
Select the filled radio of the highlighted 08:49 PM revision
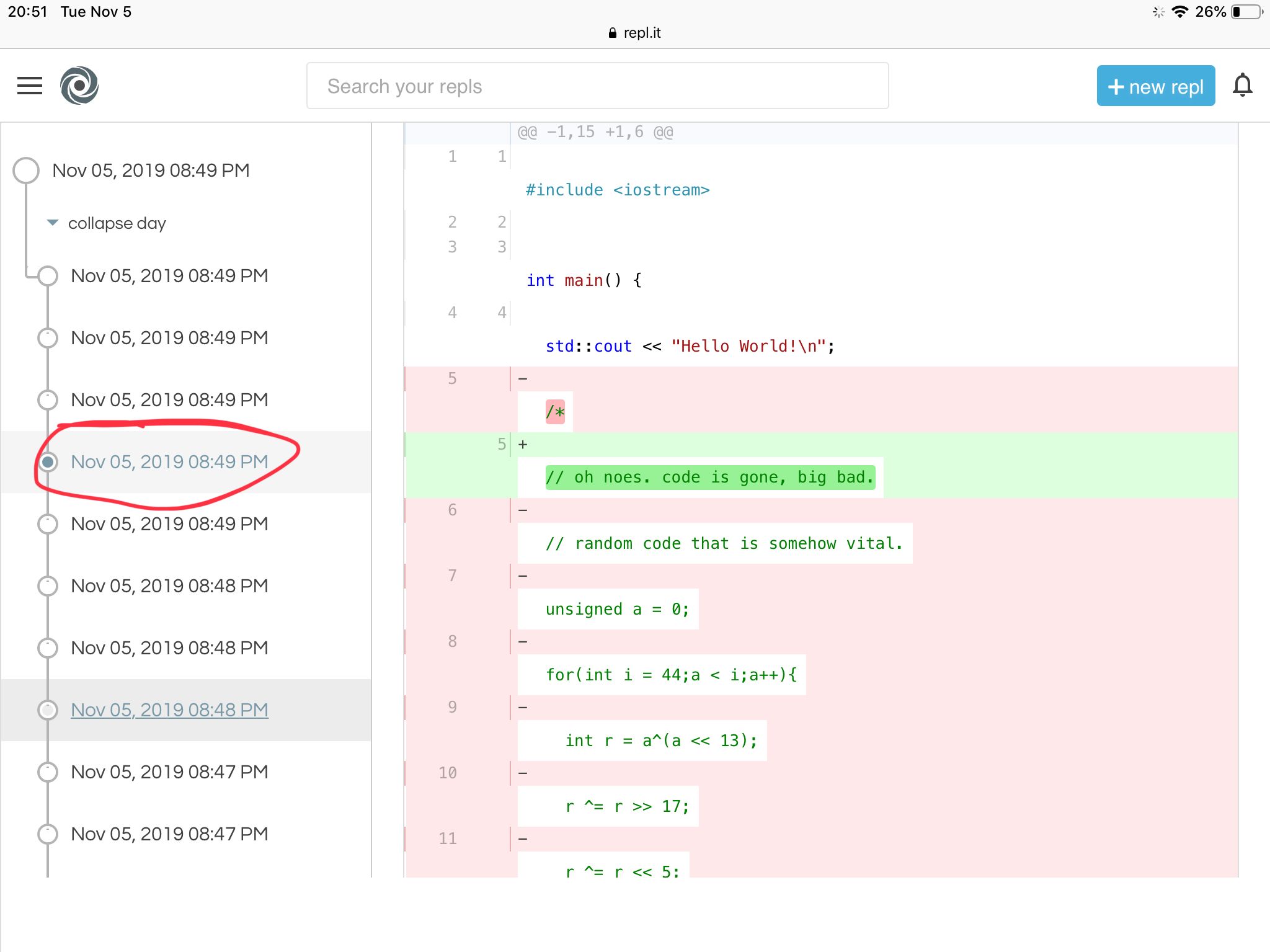click(48, 462)
